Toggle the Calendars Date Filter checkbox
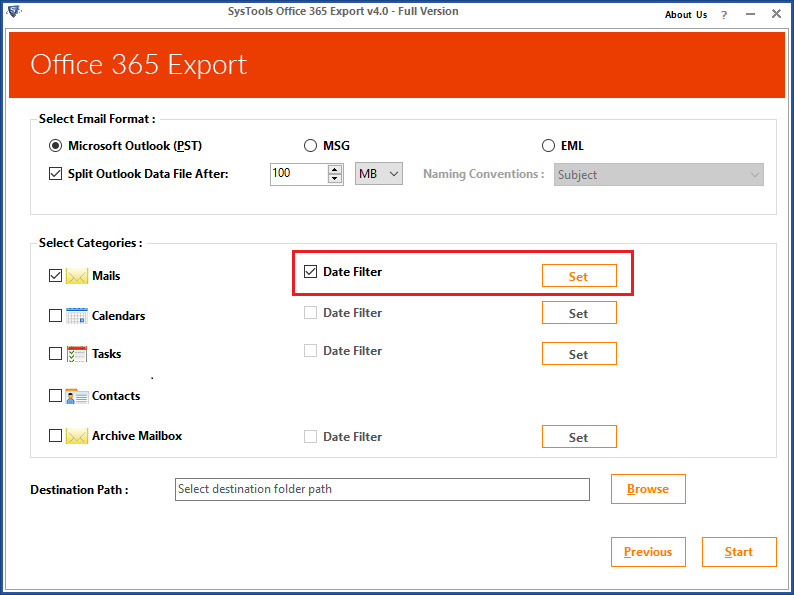This screenshot has width=794, height=595. [x=310, y=313]
